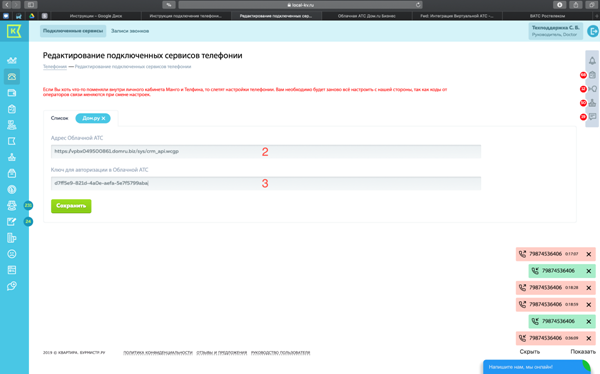Open the Напишите нам, мы онлайн chat widget
This screenshot has height=374, width=600.
[x=536, y=367]
